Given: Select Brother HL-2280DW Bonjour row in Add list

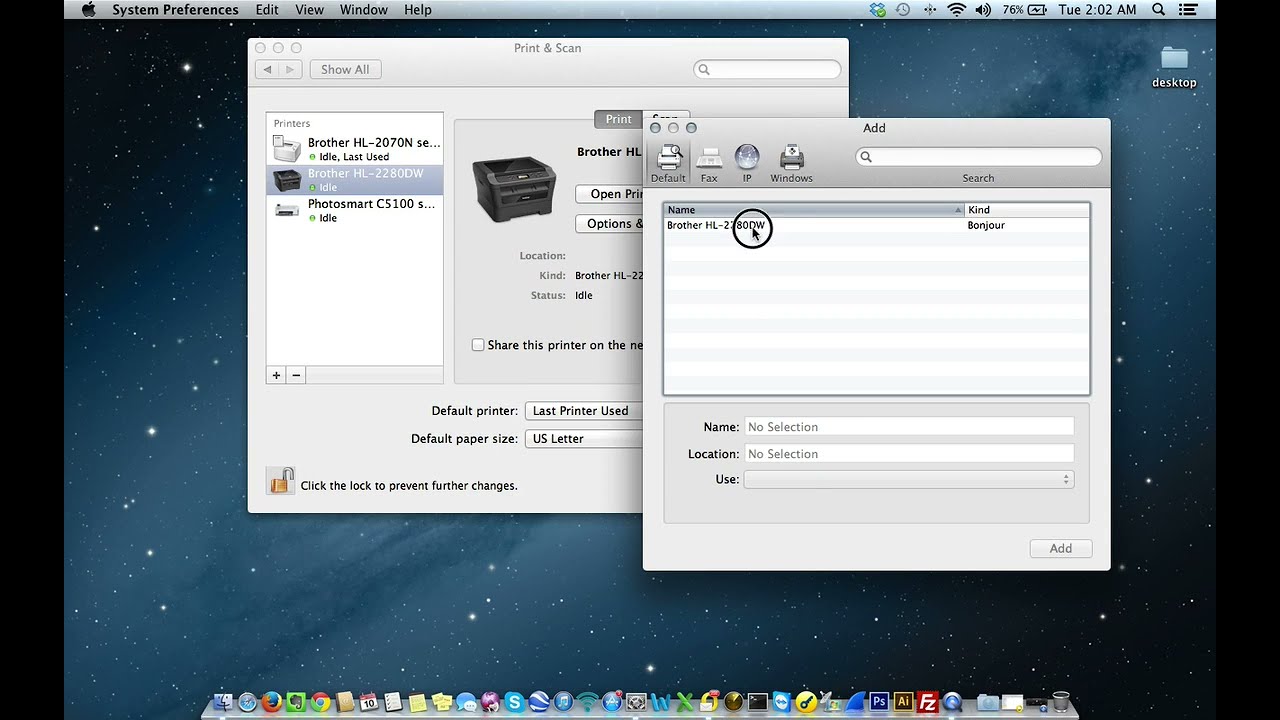Looking at the screenshot, I should (x=877, y=226).
